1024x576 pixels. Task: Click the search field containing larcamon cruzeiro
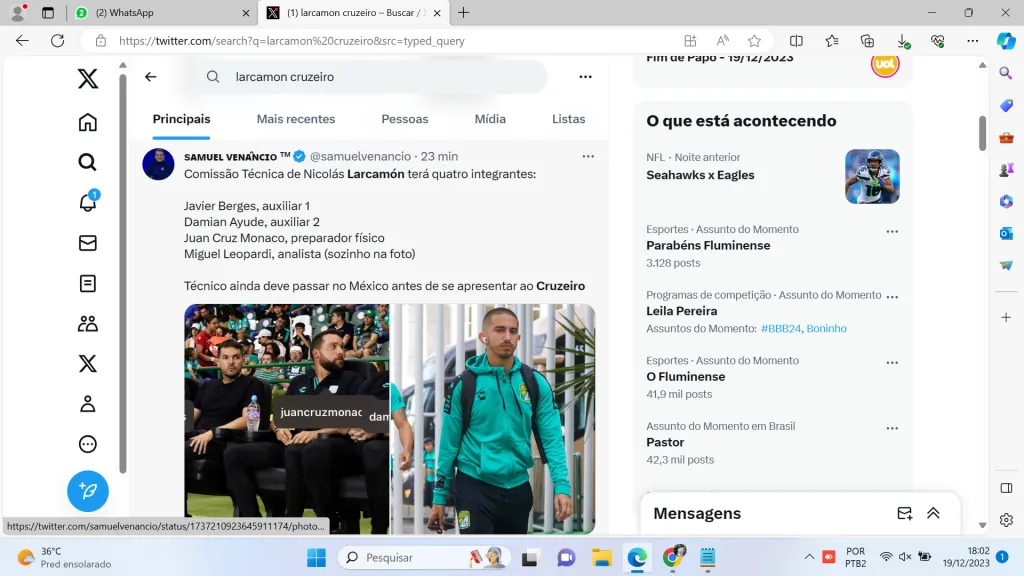point(380,77)
